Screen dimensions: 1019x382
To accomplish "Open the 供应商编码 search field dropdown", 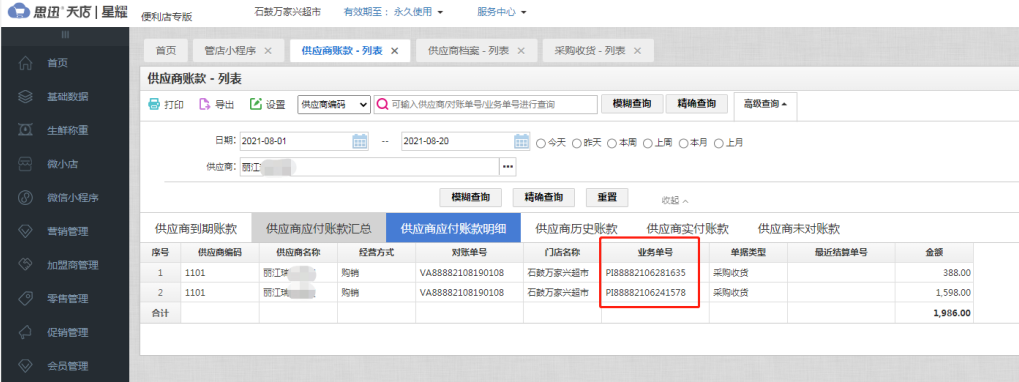I will (x=334, y=104).
